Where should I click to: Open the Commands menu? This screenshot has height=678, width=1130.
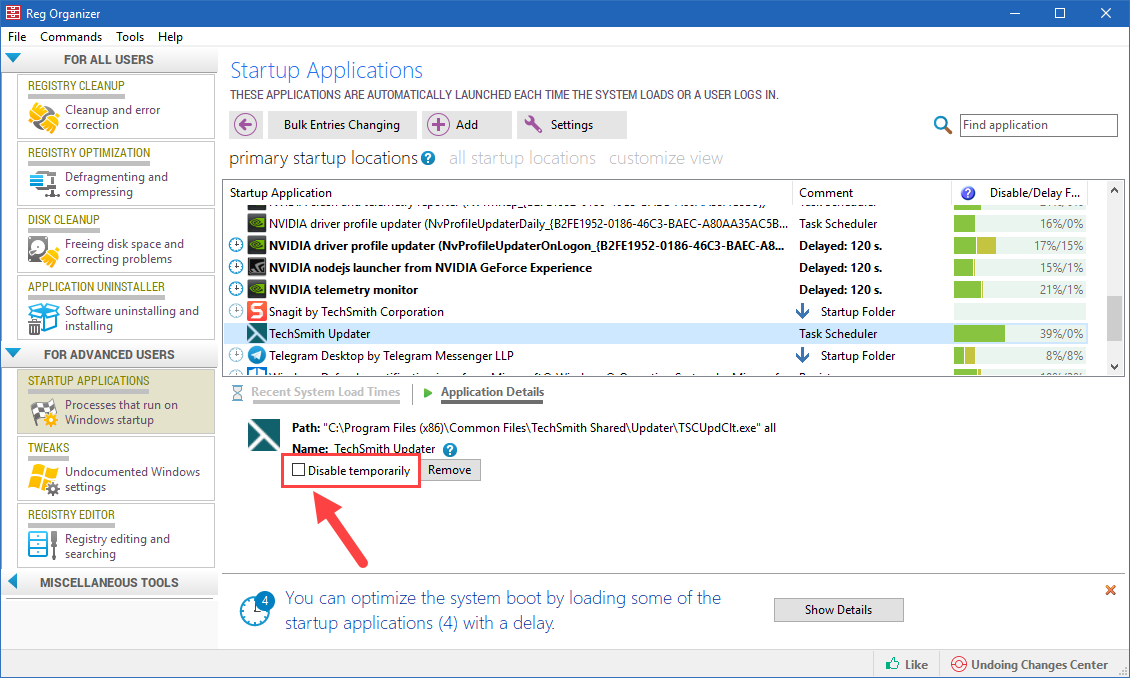point(71,37)
